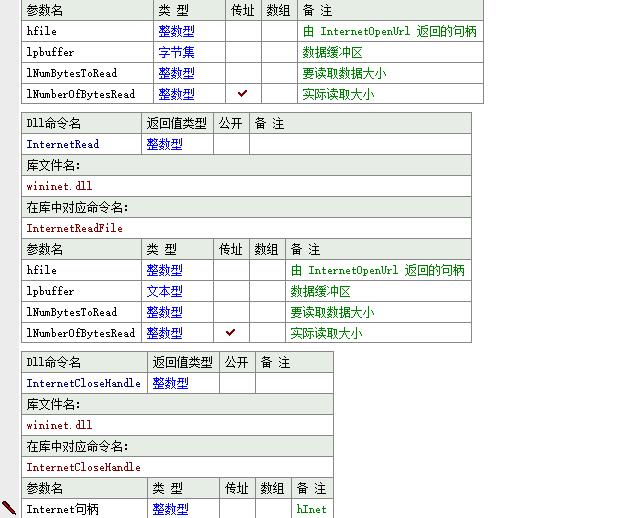Screen dimensions: 643x518
Task: Select the 字节集 type of lpbuffer
Action: tap(176, 52)
